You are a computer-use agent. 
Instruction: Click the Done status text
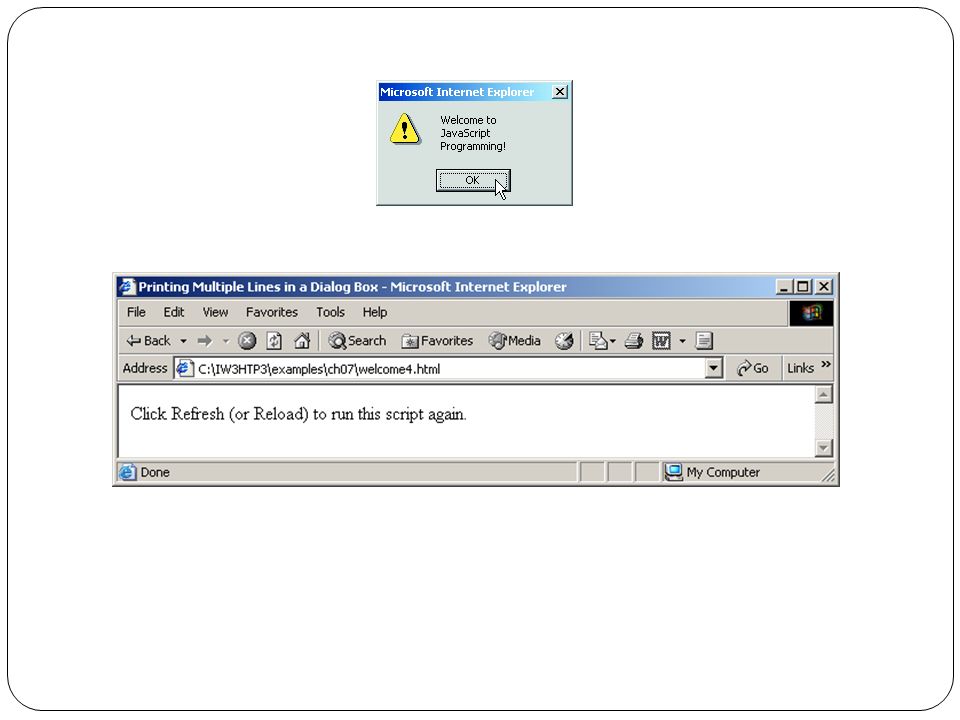pos(155,473)
